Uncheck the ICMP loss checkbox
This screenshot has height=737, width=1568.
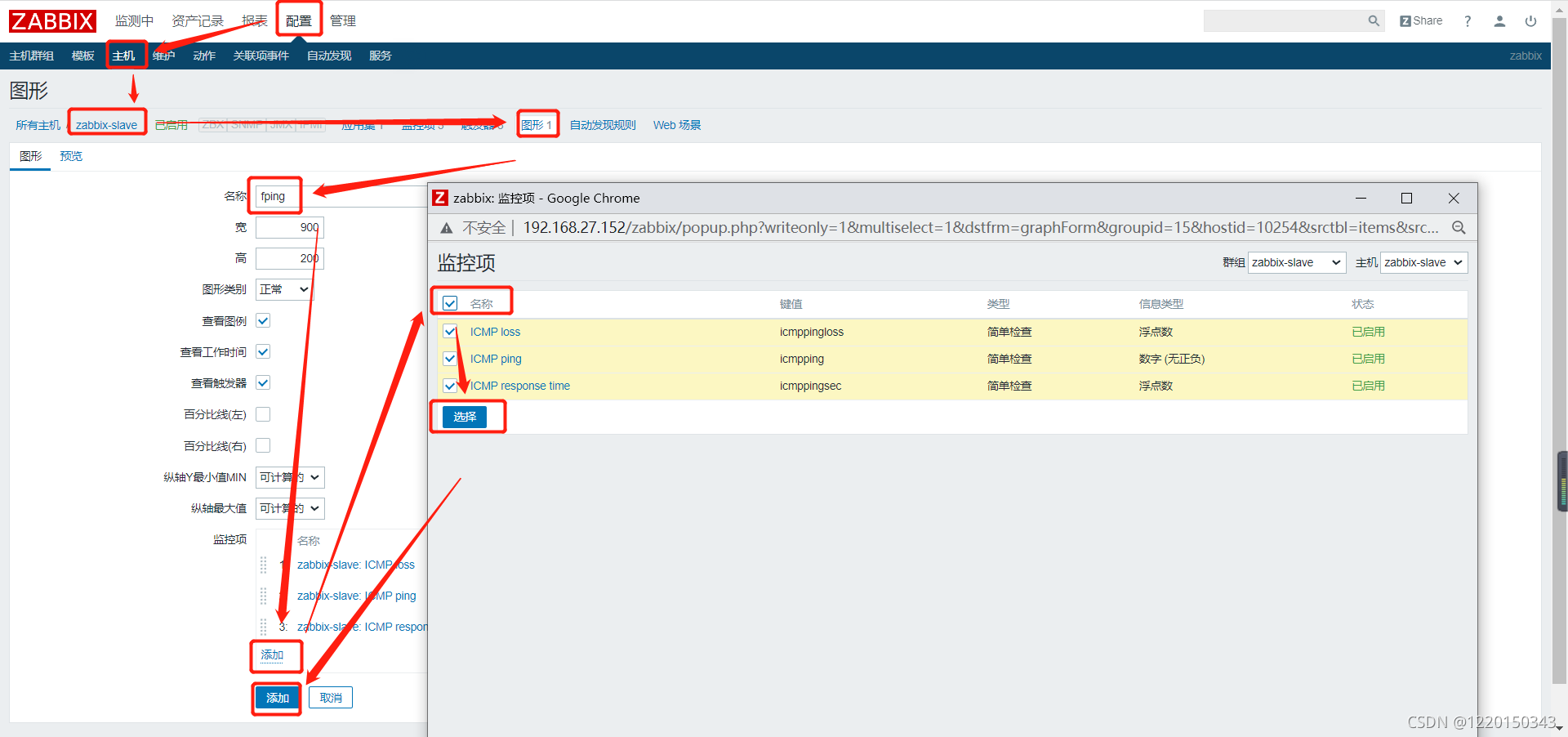pos(450,332)
